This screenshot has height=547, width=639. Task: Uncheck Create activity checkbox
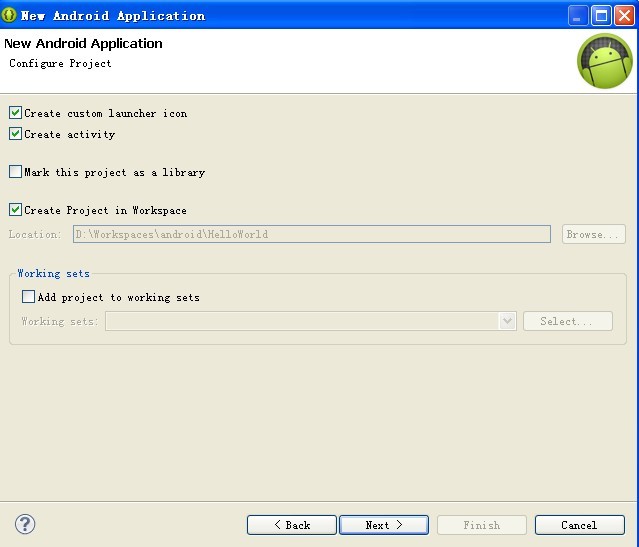coord(15,134)
